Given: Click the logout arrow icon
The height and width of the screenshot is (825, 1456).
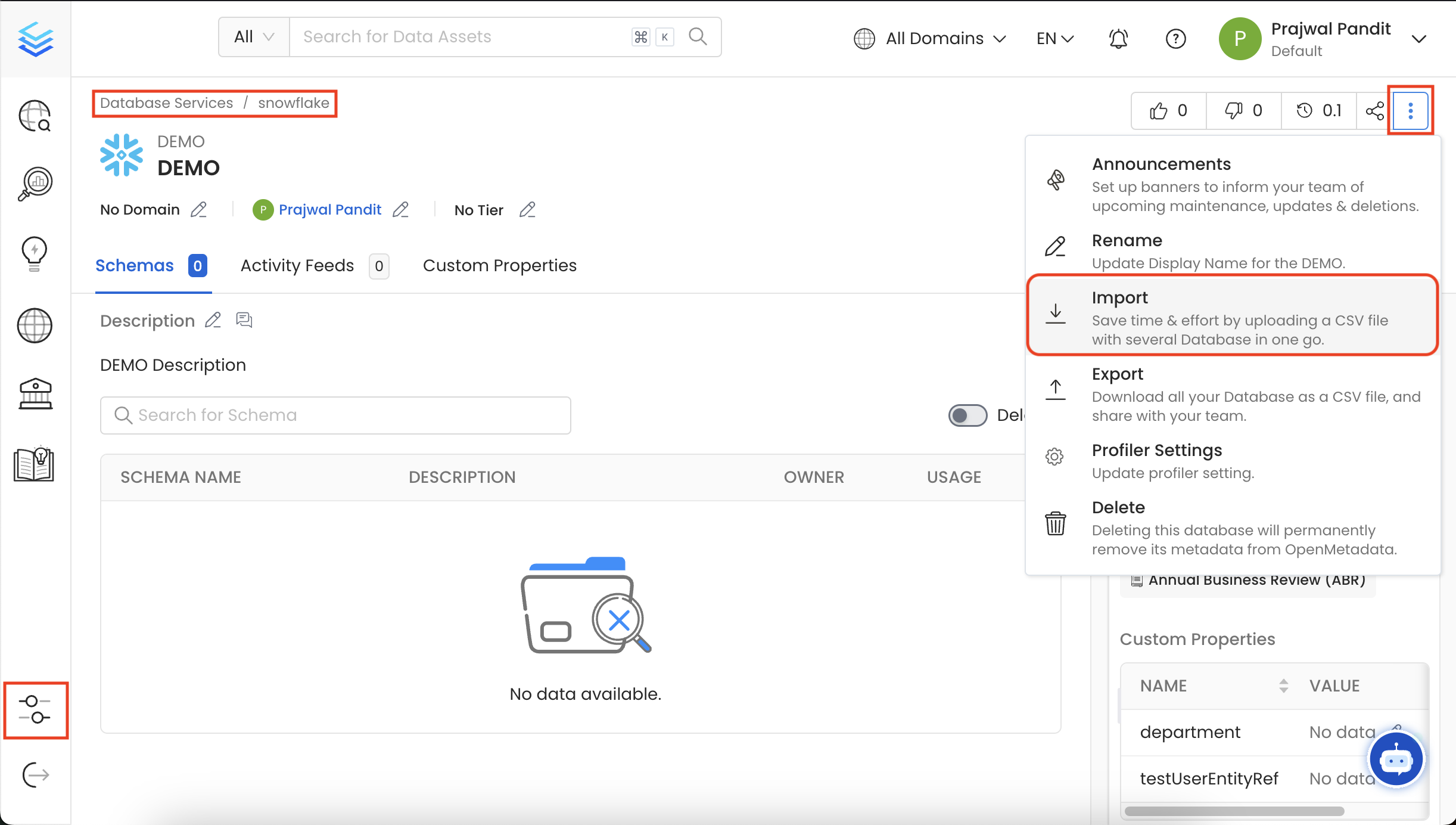Looking at the screenshot, I should coord(34,774).
